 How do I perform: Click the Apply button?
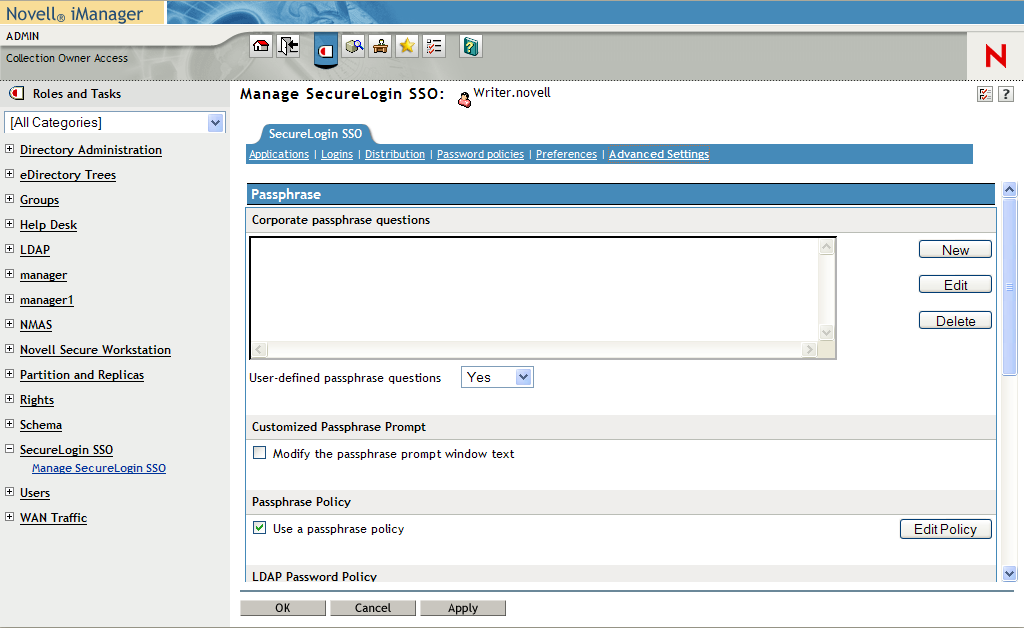[x=463, y=608]
